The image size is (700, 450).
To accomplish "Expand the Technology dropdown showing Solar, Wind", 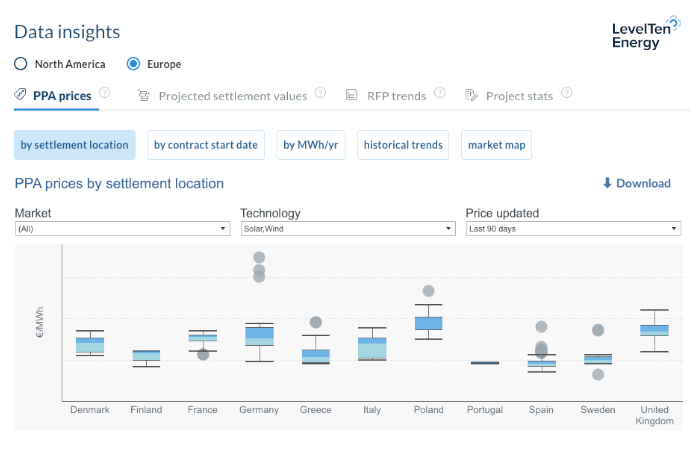I will click(x=347, y=229).
